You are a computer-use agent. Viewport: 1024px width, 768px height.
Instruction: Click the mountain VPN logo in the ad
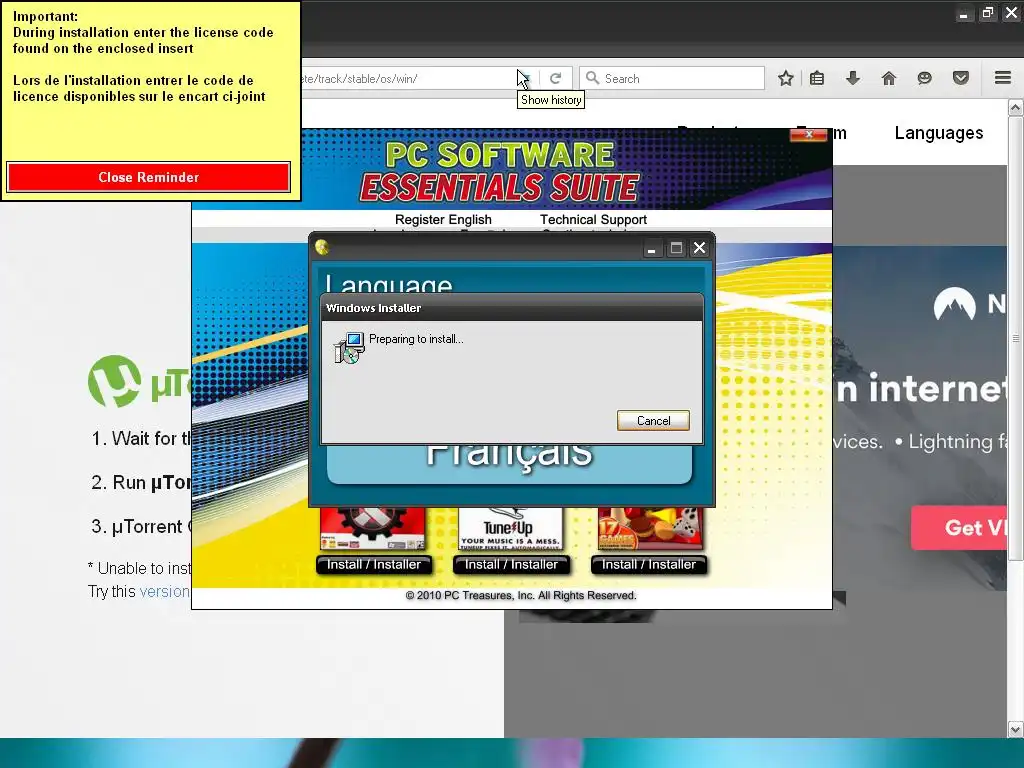[954, 304]
